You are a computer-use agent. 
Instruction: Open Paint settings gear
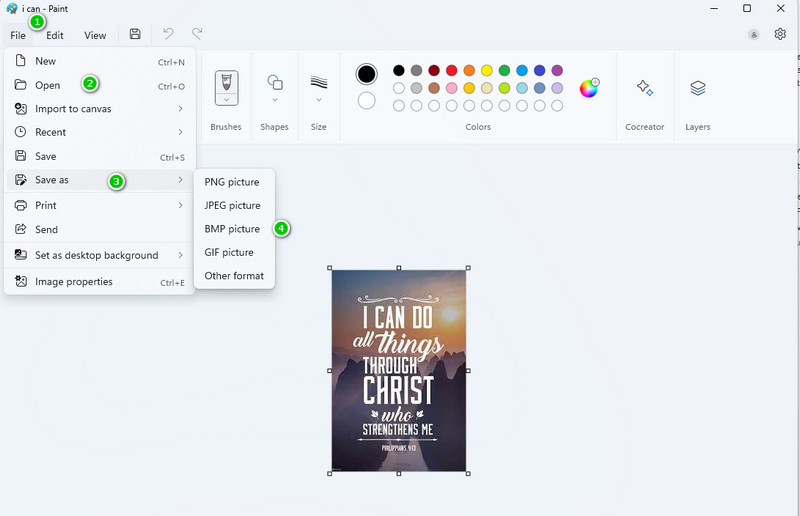pyautogui.click(x=780, y=34)
